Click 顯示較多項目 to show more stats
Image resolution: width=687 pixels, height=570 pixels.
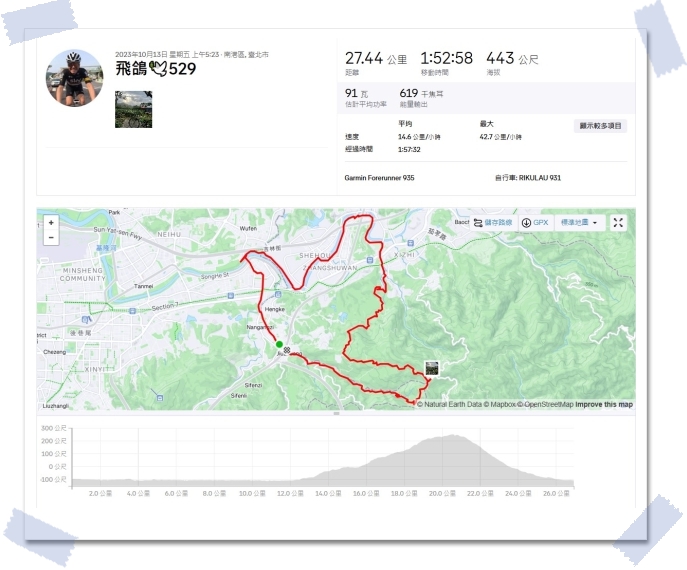click(x=600, y=126)
